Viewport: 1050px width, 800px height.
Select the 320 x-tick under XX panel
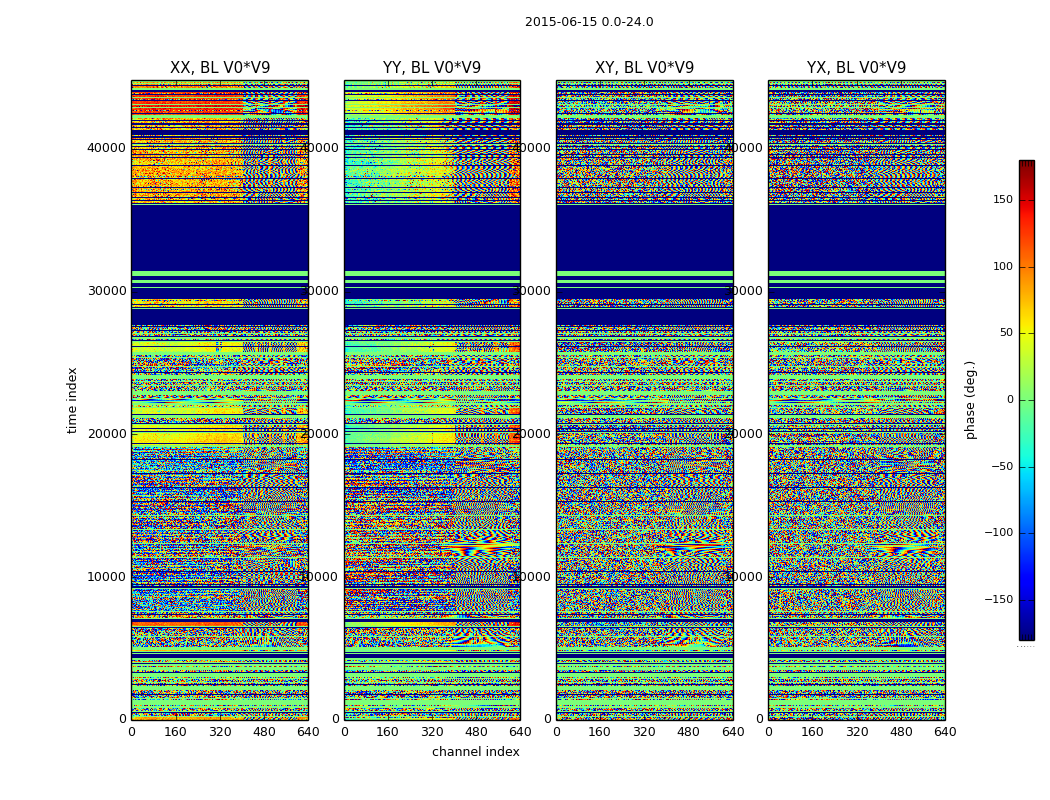[220, 732]
